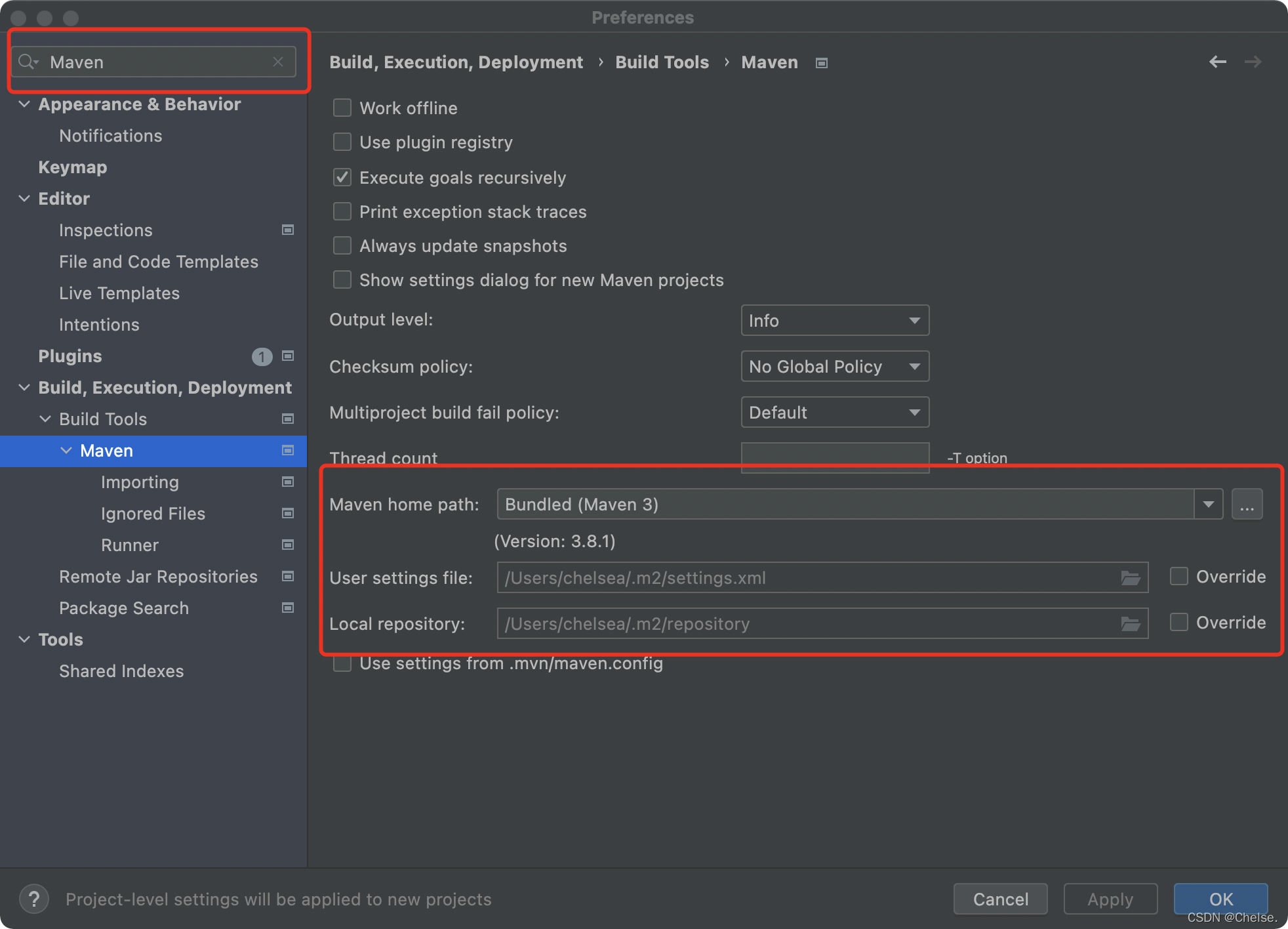Select Importing in the settings tree
Viewport: 1288px width, 929px height.
(140, 482)
